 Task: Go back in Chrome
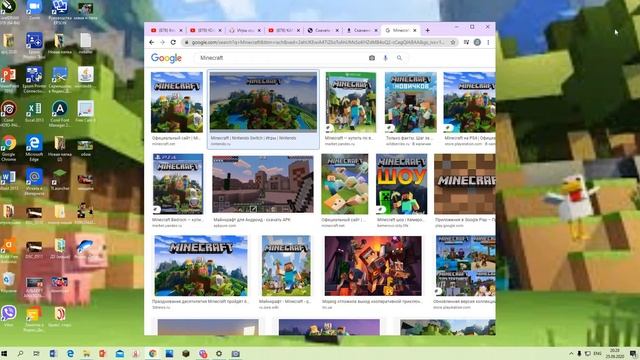pos(152,42)
